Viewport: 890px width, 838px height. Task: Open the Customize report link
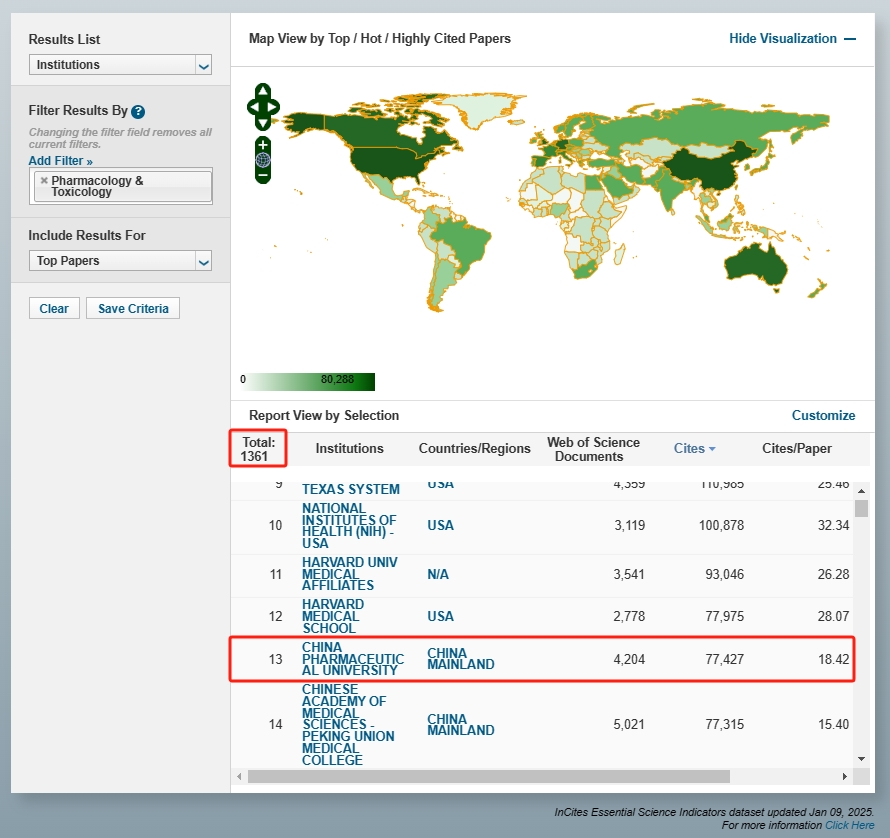[823, 416]
